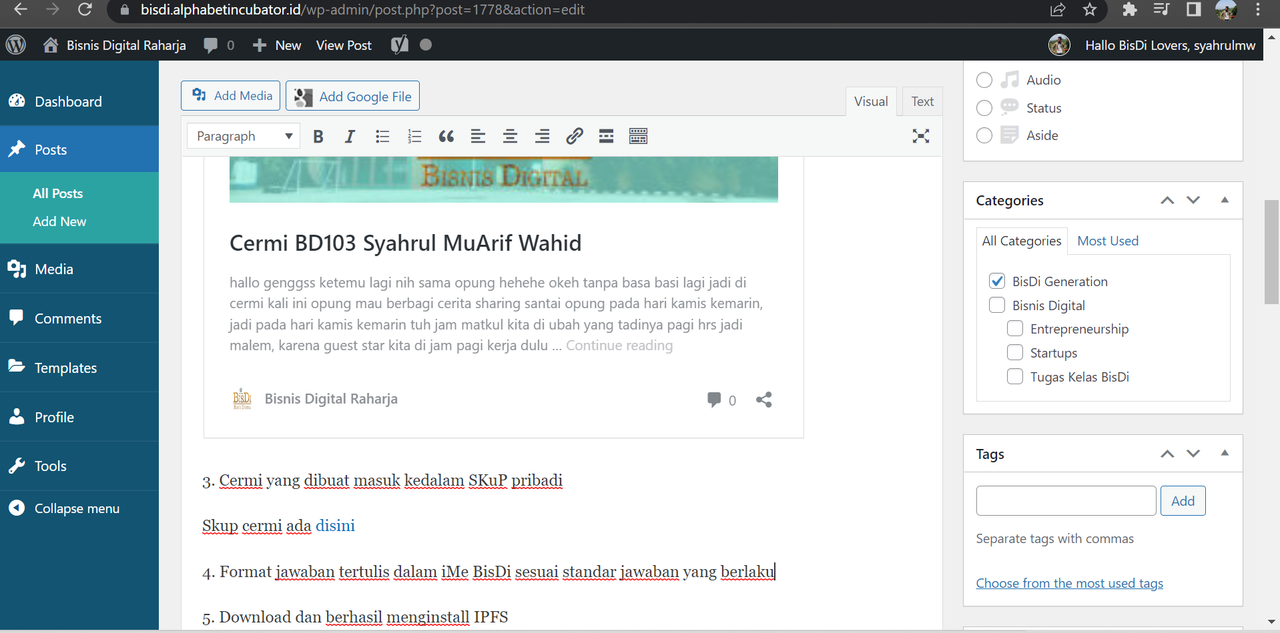This screenshot has width=1280, height=633.
Task: Open the Most Used categories tab
Action: [x=1108, y=241]
